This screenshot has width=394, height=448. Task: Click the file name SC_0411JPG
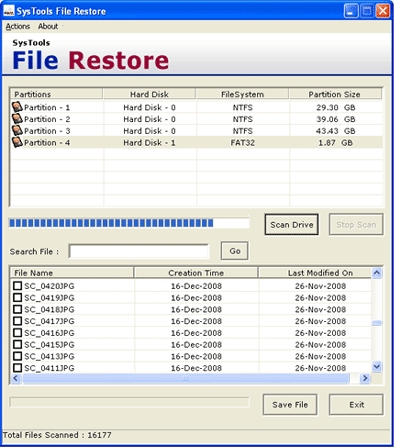[49, 368]
